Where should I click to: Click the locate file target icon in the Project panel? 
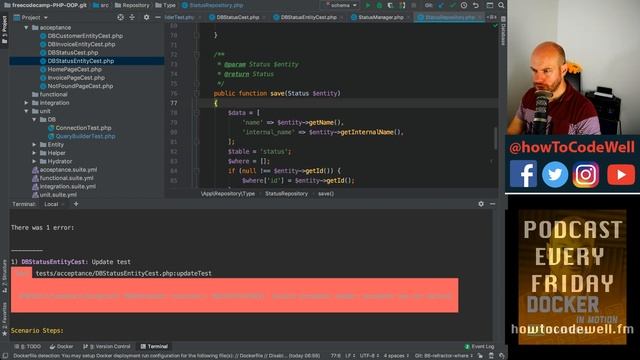pos(120,18)
